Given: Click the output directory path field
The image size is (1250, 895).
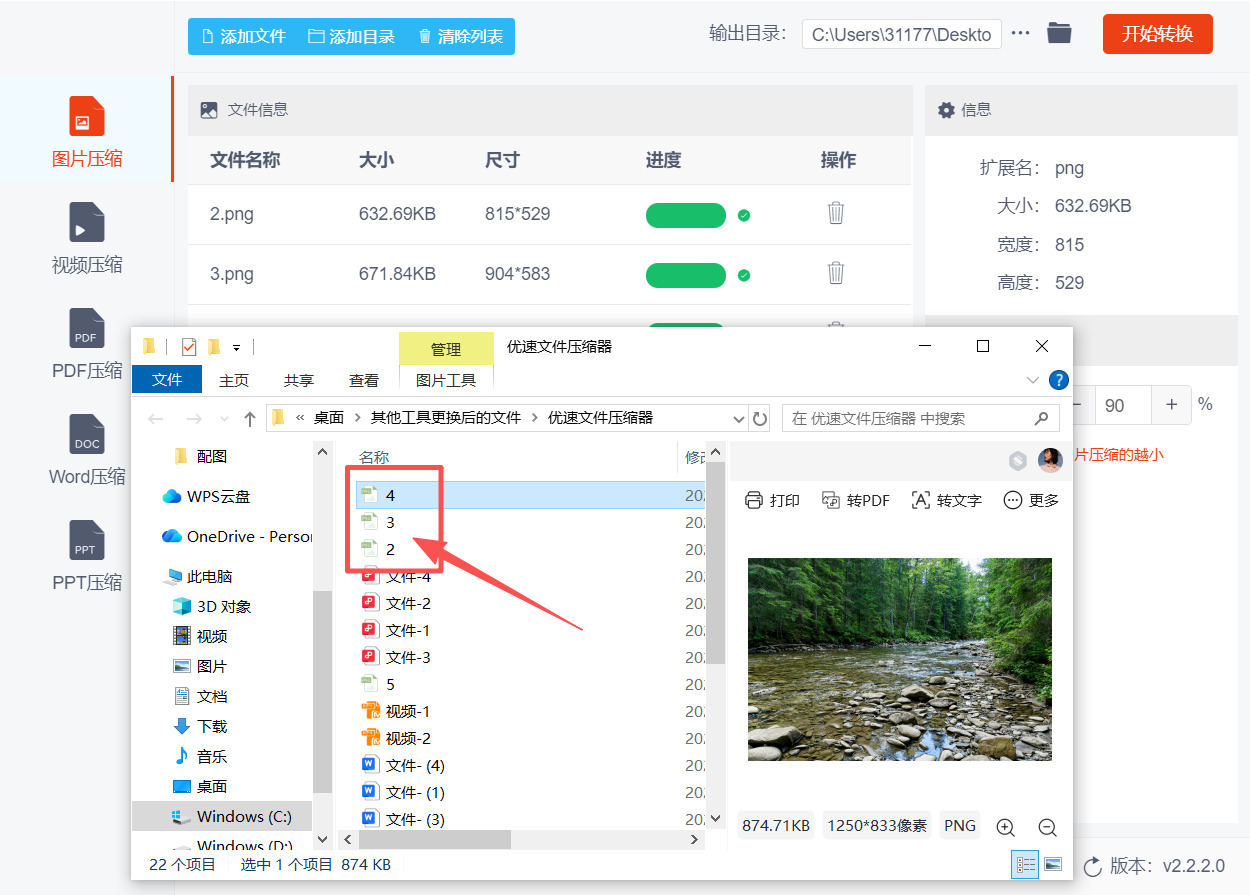Looking at the screenshot, I should click(x=901, y=34).
